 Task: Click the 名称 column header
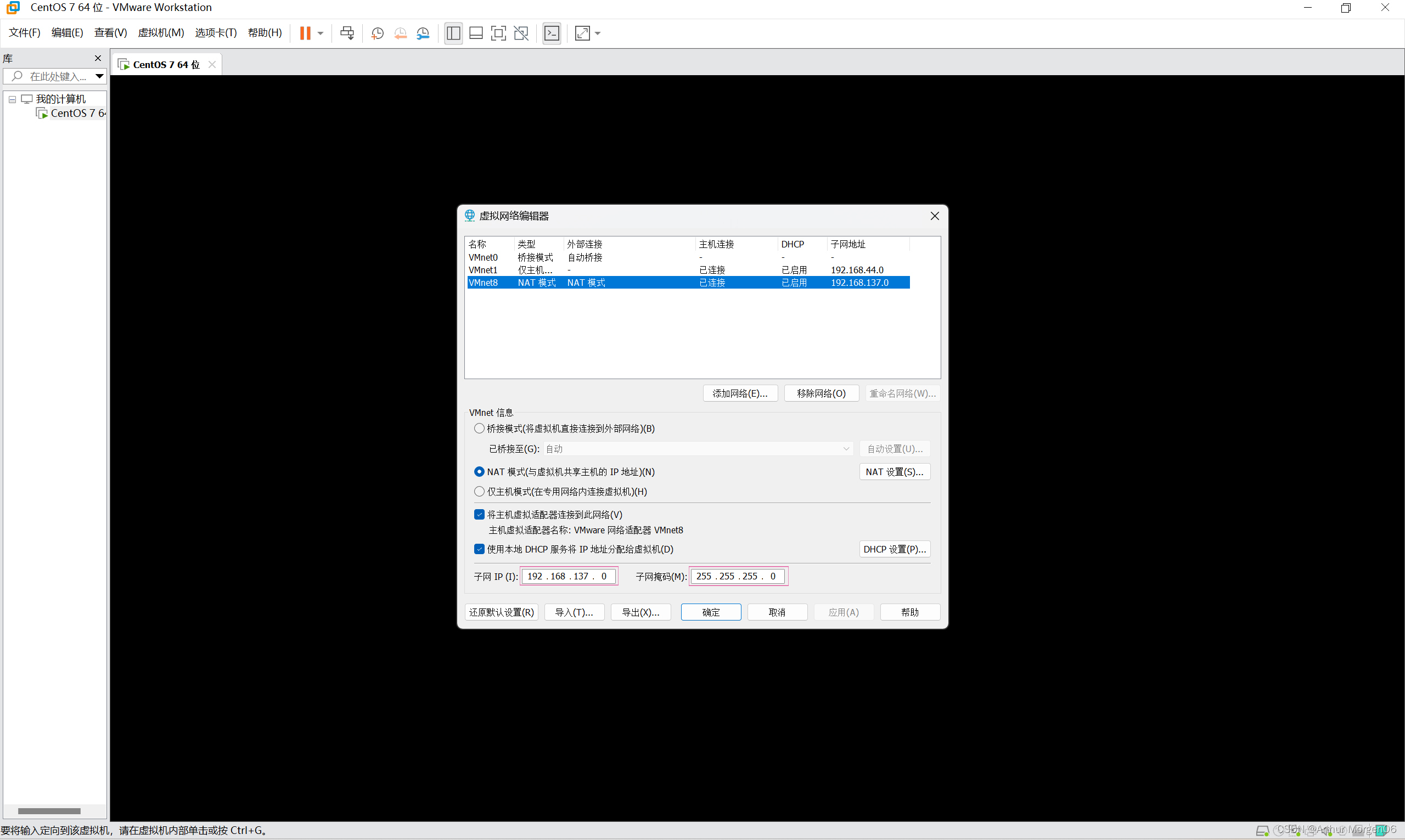(x=490, y=244)
